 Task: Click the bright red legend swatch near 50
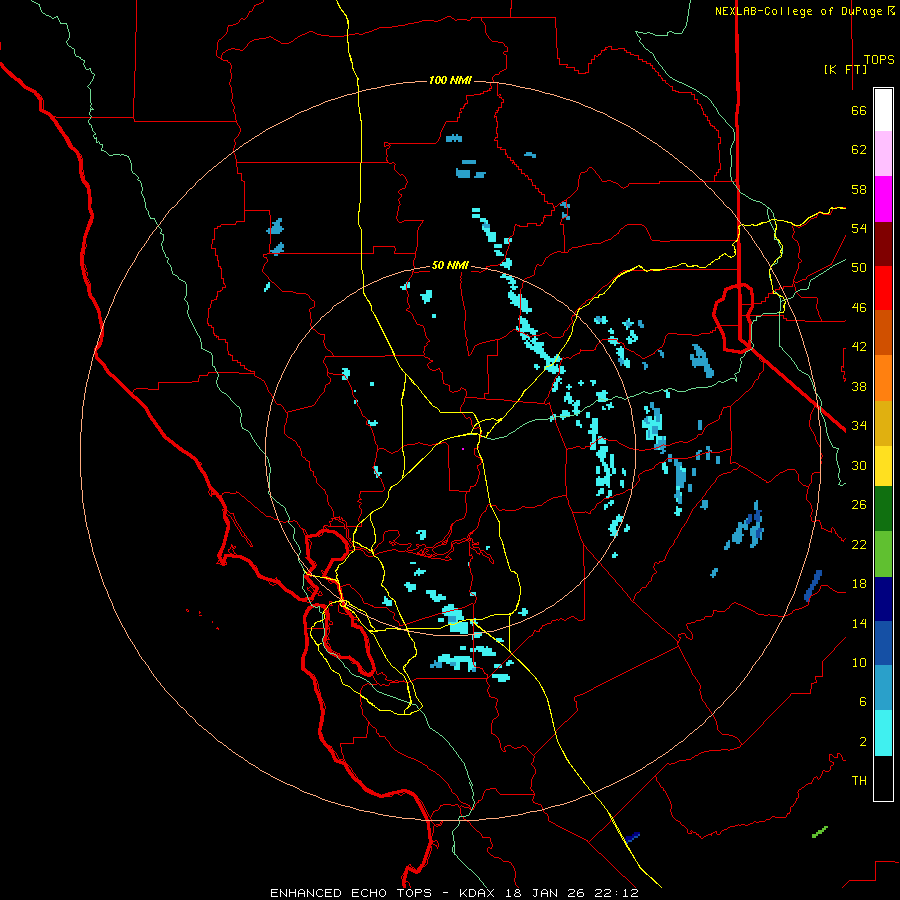[x=883, y=288]
